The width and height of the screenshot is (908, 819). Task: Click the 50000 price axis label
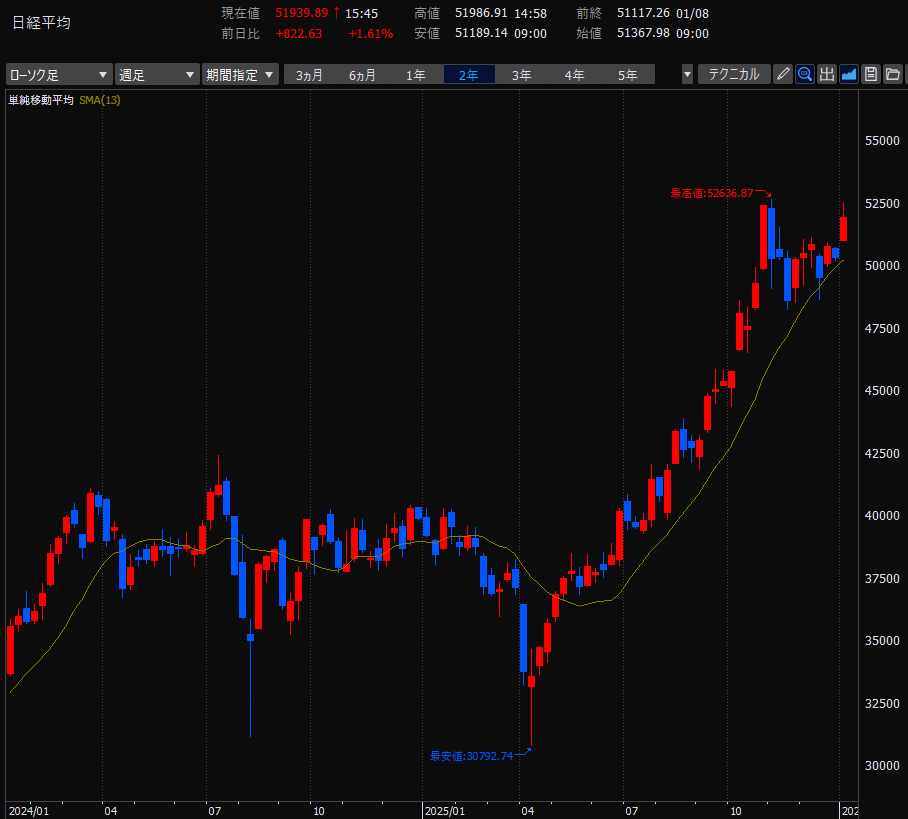tap(882, 266)
